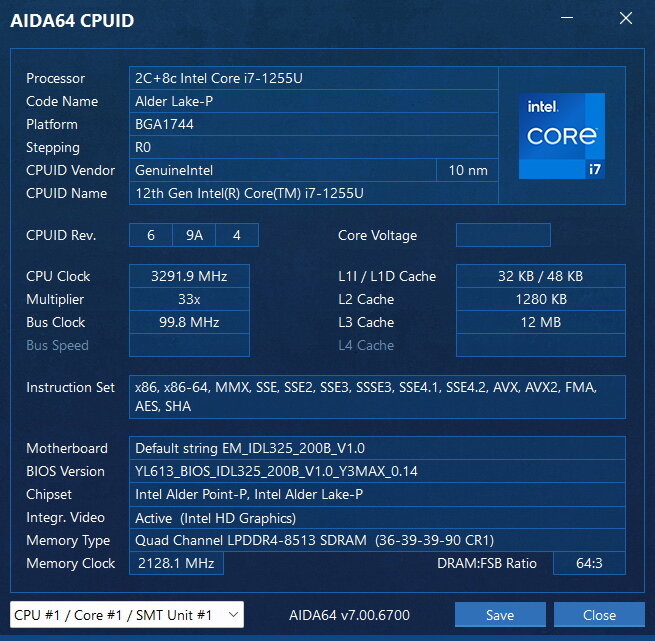The image size is (655, 641).
Task: Click the BIOS version YL613_BIOS value
Action: pos(377,471)
